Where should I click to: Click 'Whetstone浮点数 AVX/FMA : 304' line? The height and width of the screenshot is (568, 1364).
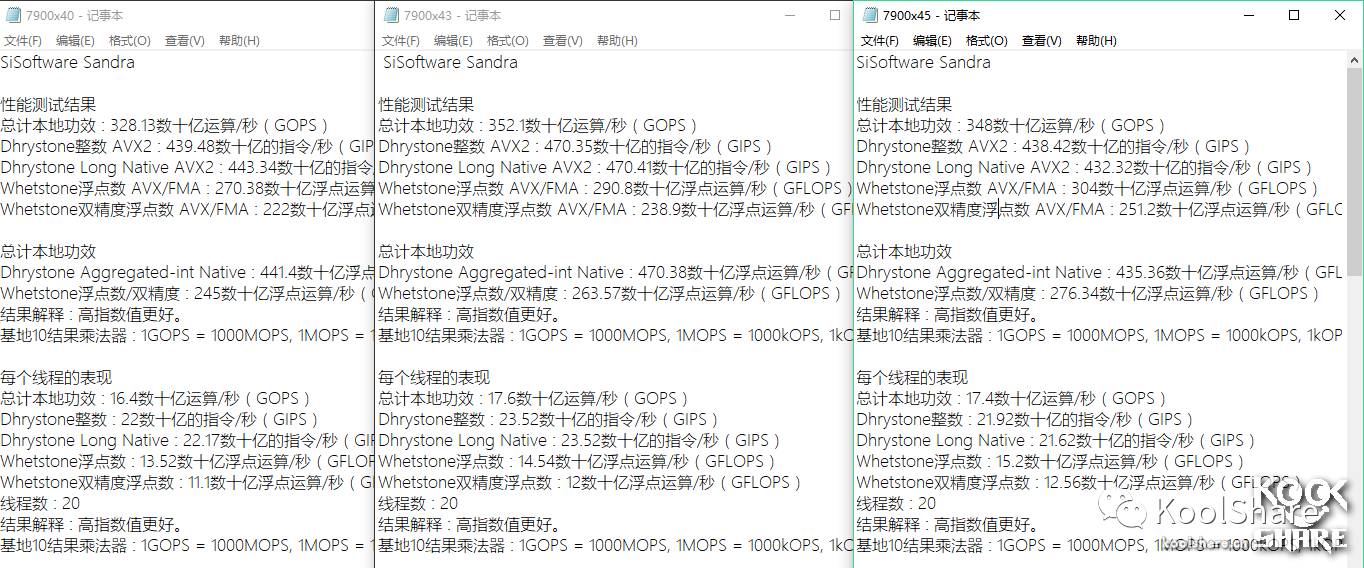[1088, 188]
